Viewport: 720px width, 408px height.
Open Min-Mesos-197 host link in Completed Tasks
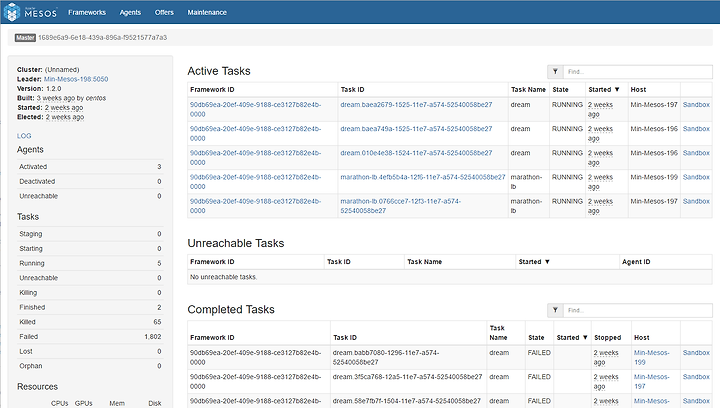coord(652,381)
